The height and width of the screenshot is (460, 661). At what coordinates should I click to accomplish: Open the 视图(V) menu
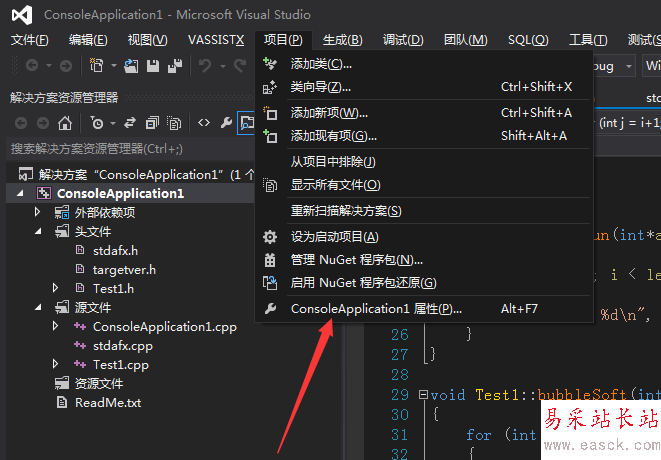pos(148,40)
